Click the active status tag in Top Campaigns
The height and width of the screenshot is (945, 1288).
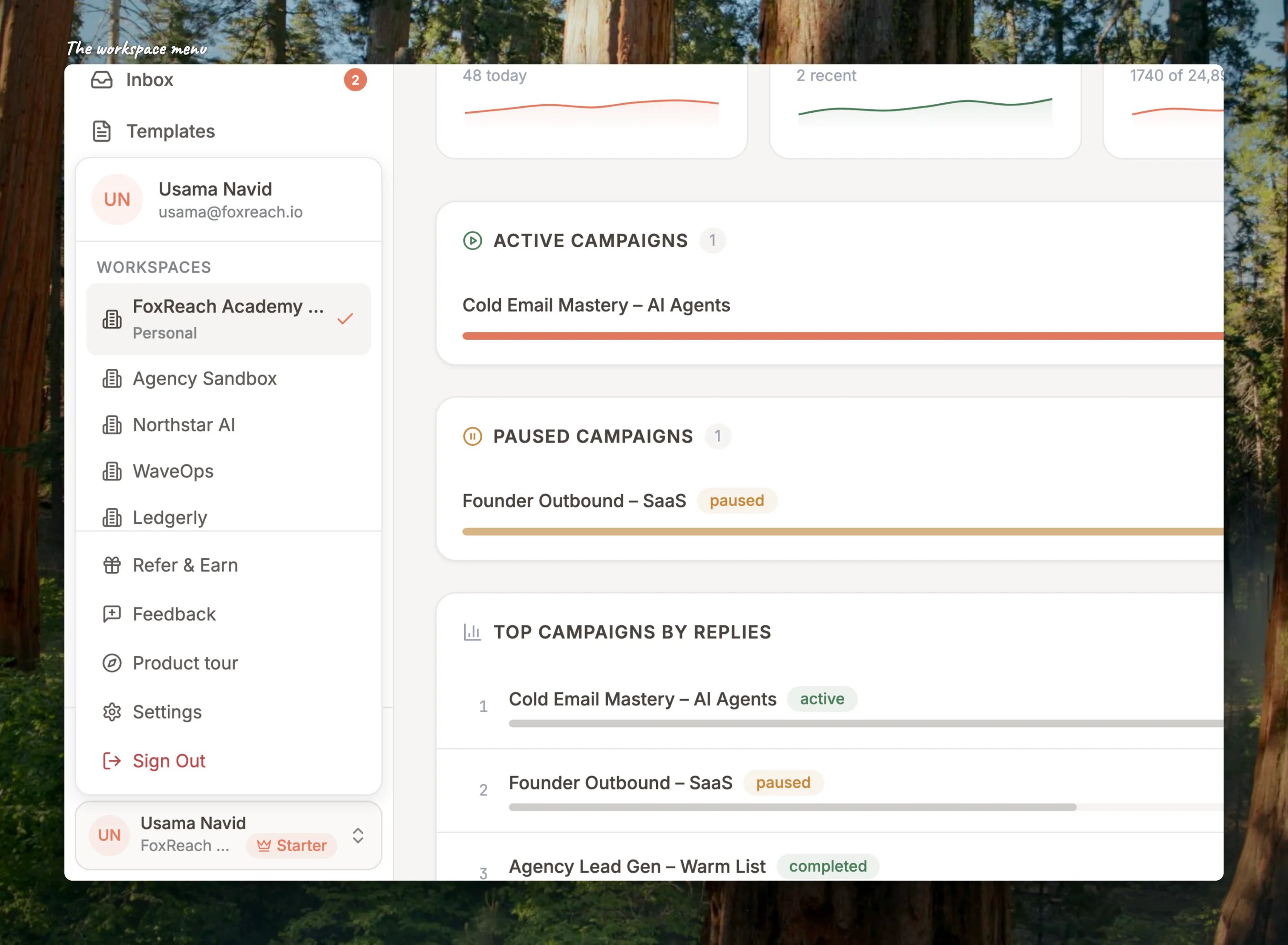[822, 699]
